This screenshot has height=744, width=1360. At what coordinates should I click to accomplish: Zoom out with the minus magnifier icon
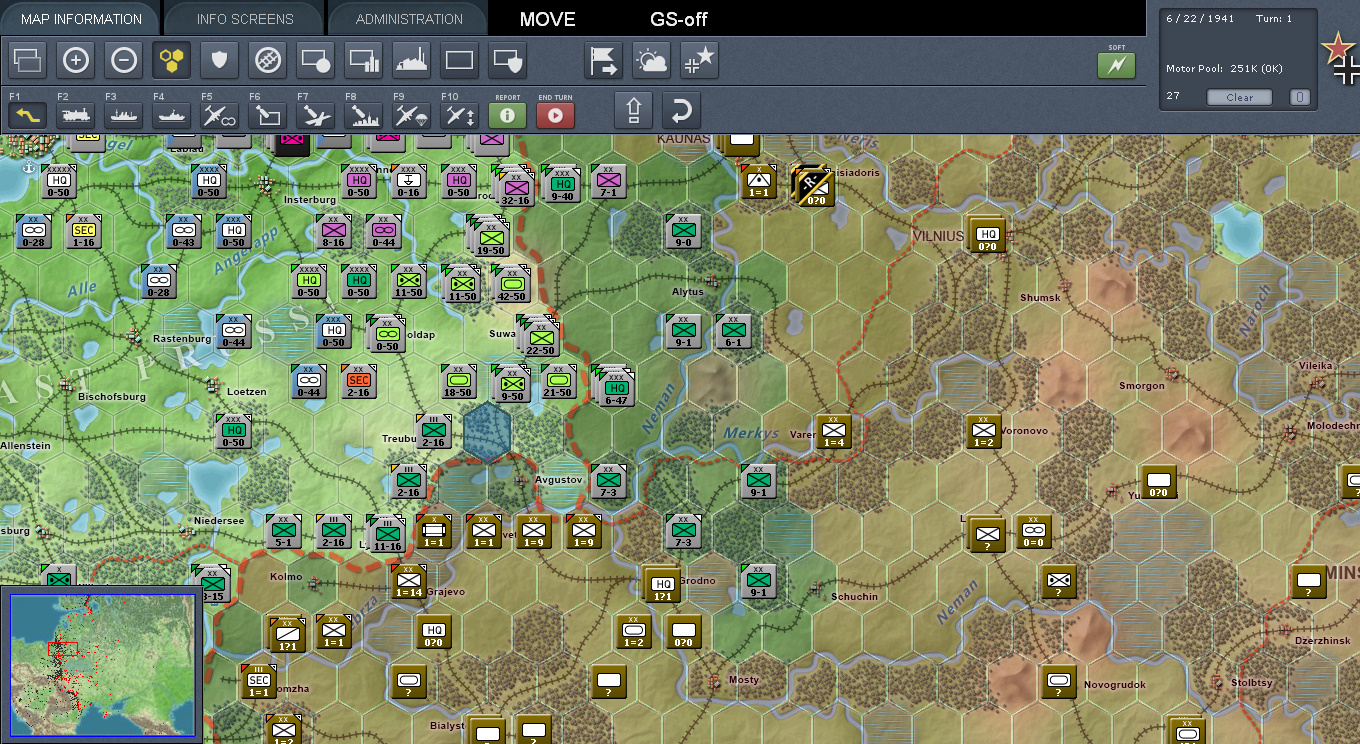click(x=123, y=61)
